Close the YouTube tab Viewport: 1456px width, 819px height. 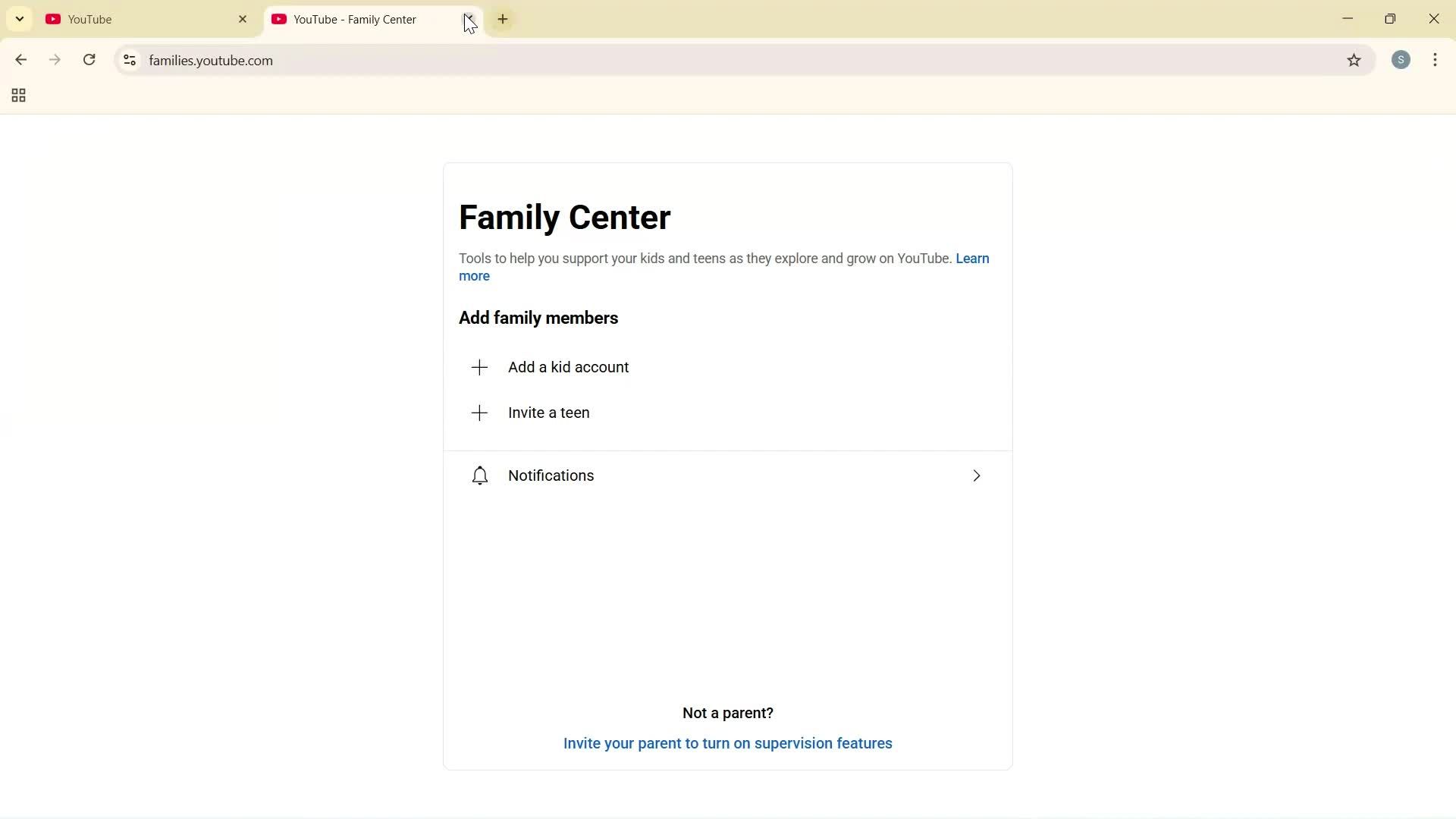tap(243, 19)
